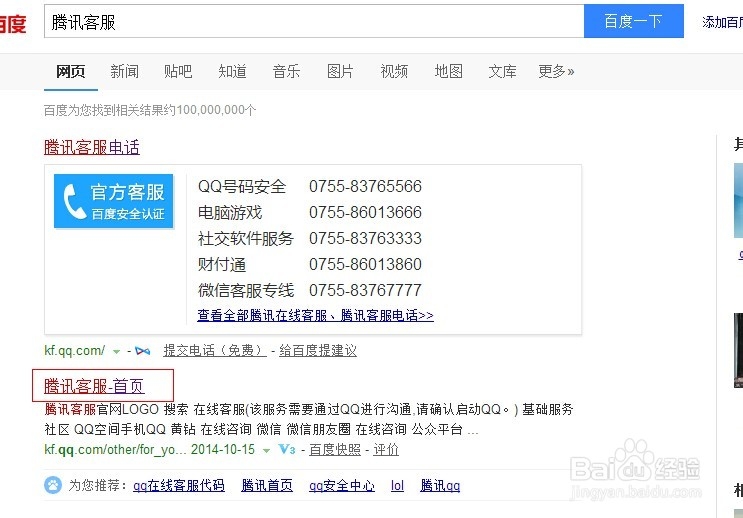Open the 贴吧 tab

tap(178, 72)
